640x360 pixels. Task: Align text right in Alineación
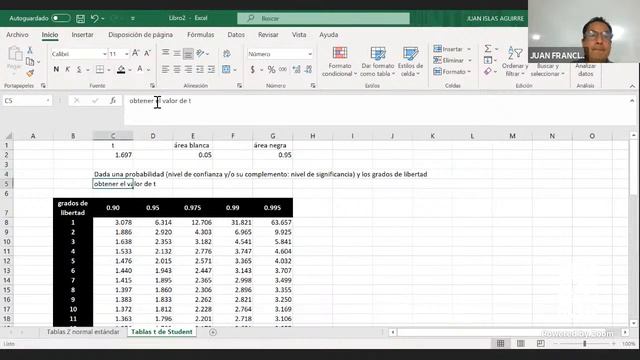pos(188,69)
